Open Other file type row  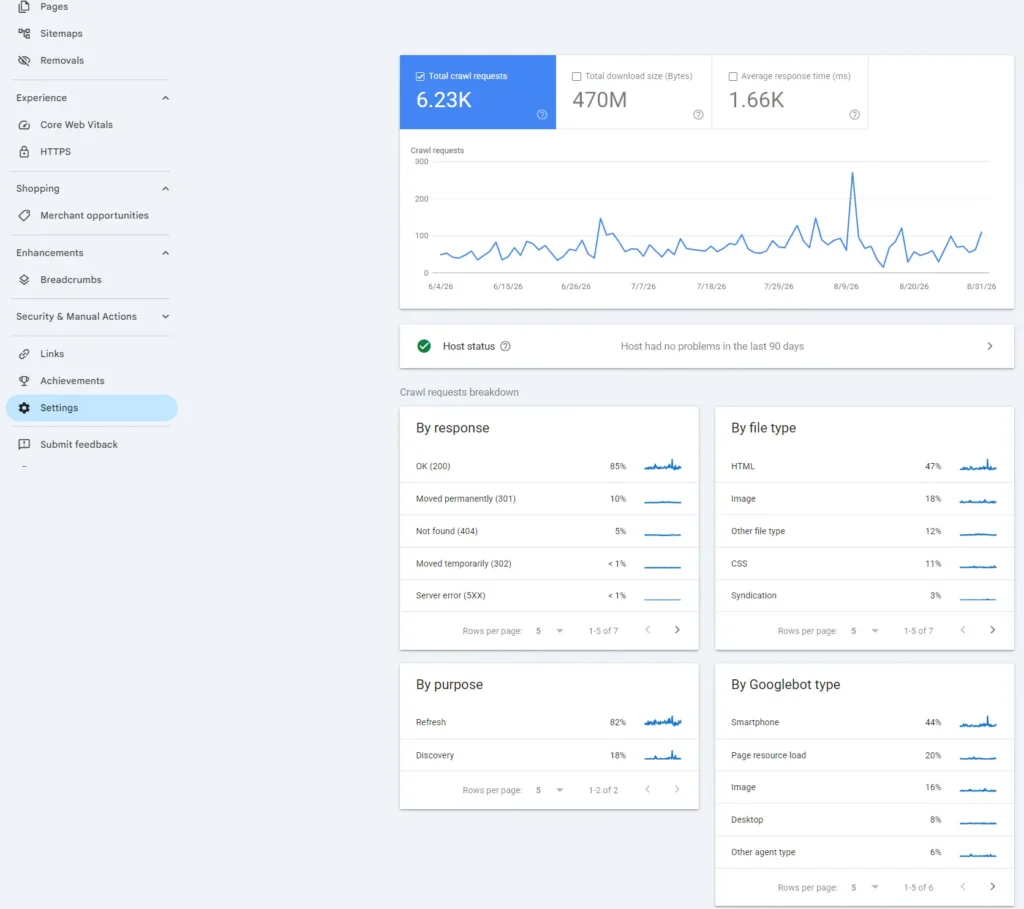pyautogui.click(x=864, y=531)
